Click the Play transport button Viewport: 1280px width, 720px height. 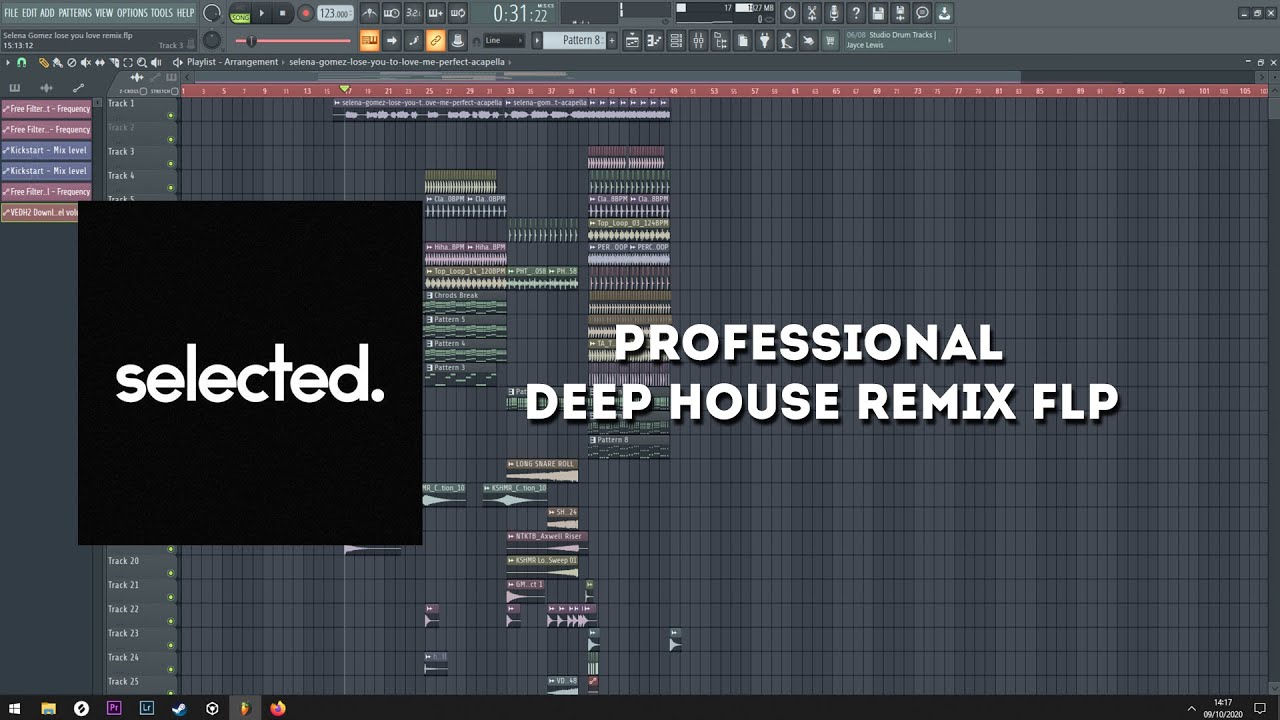pos(262,13)
